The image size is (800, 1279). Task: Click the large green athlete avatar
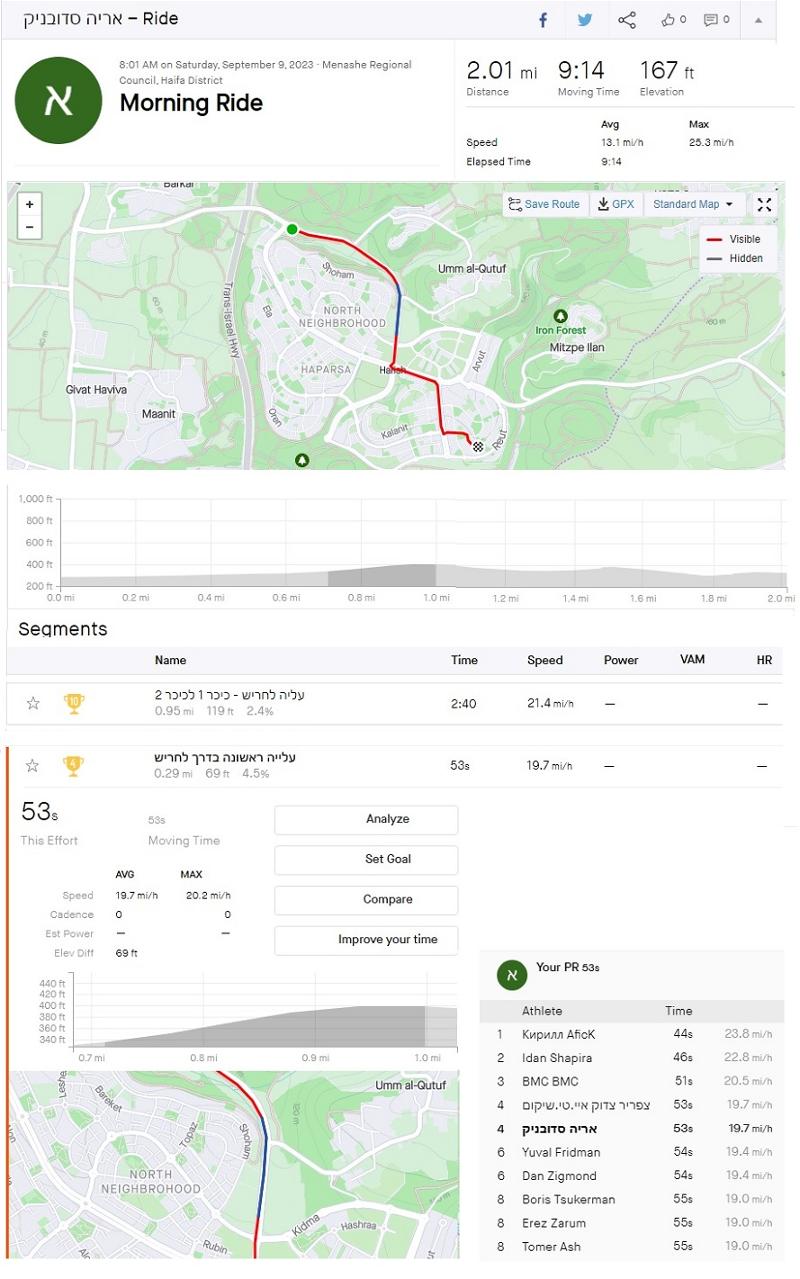point(58,101)
